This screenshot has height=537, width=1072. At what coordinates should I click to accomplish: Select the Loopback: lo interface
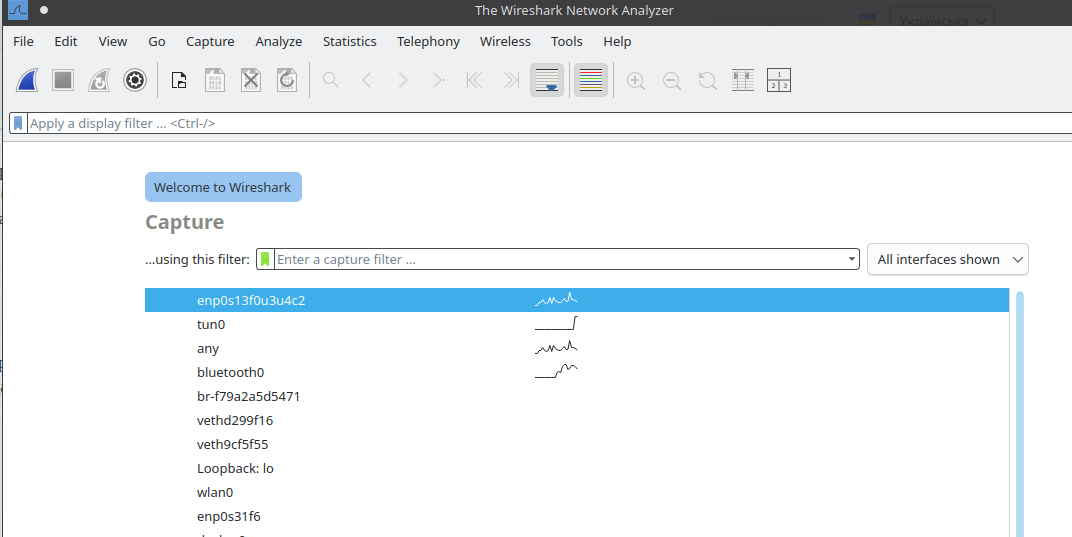(x=577, y=468)
